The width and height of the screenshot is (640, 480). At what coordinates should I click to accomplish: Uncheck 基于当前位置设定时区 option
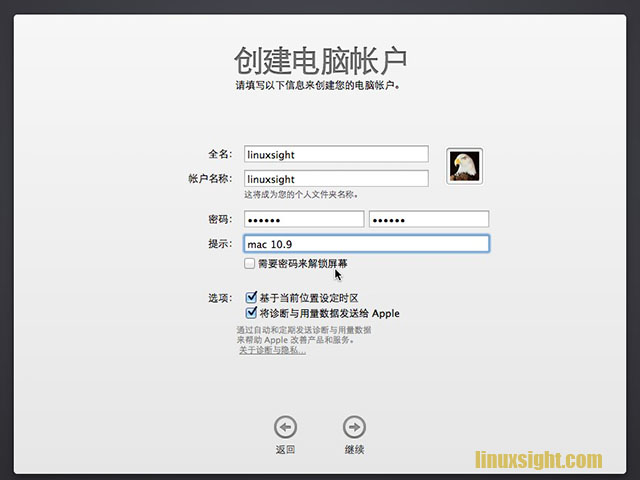tap(251, 298)
